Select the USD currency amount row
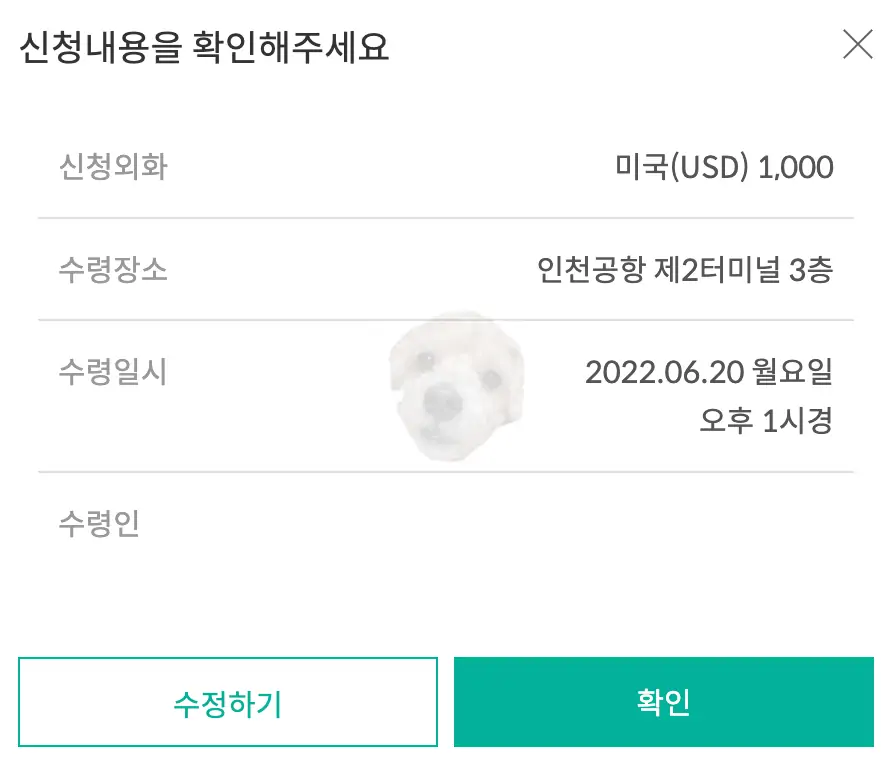This screenshot has width=894, height=764. [x=447, y=166]
